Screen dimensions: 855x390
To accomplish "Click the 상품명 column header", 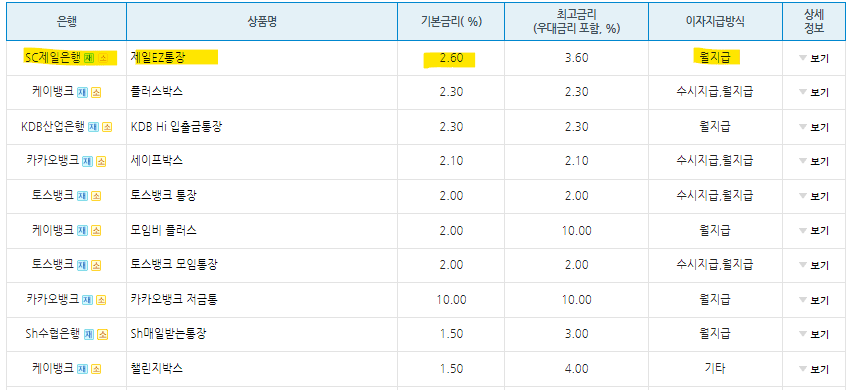I will (x=262, y=22).
